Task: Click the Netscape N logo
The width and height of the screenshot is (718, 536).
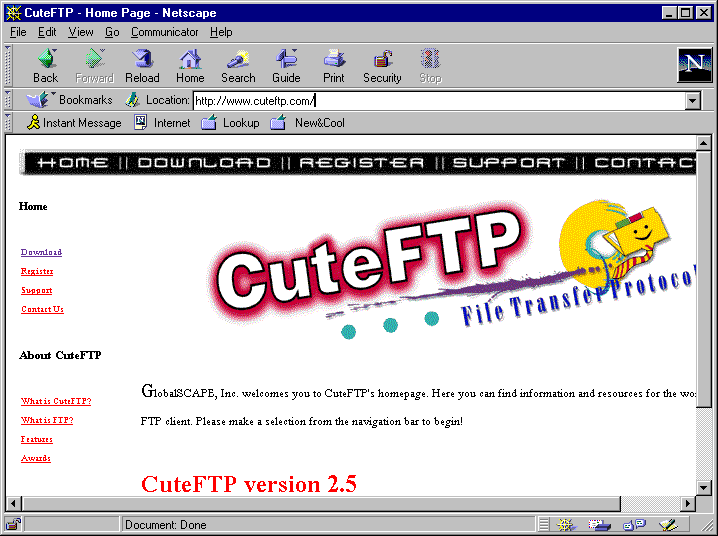Action: tap(695, 65)
